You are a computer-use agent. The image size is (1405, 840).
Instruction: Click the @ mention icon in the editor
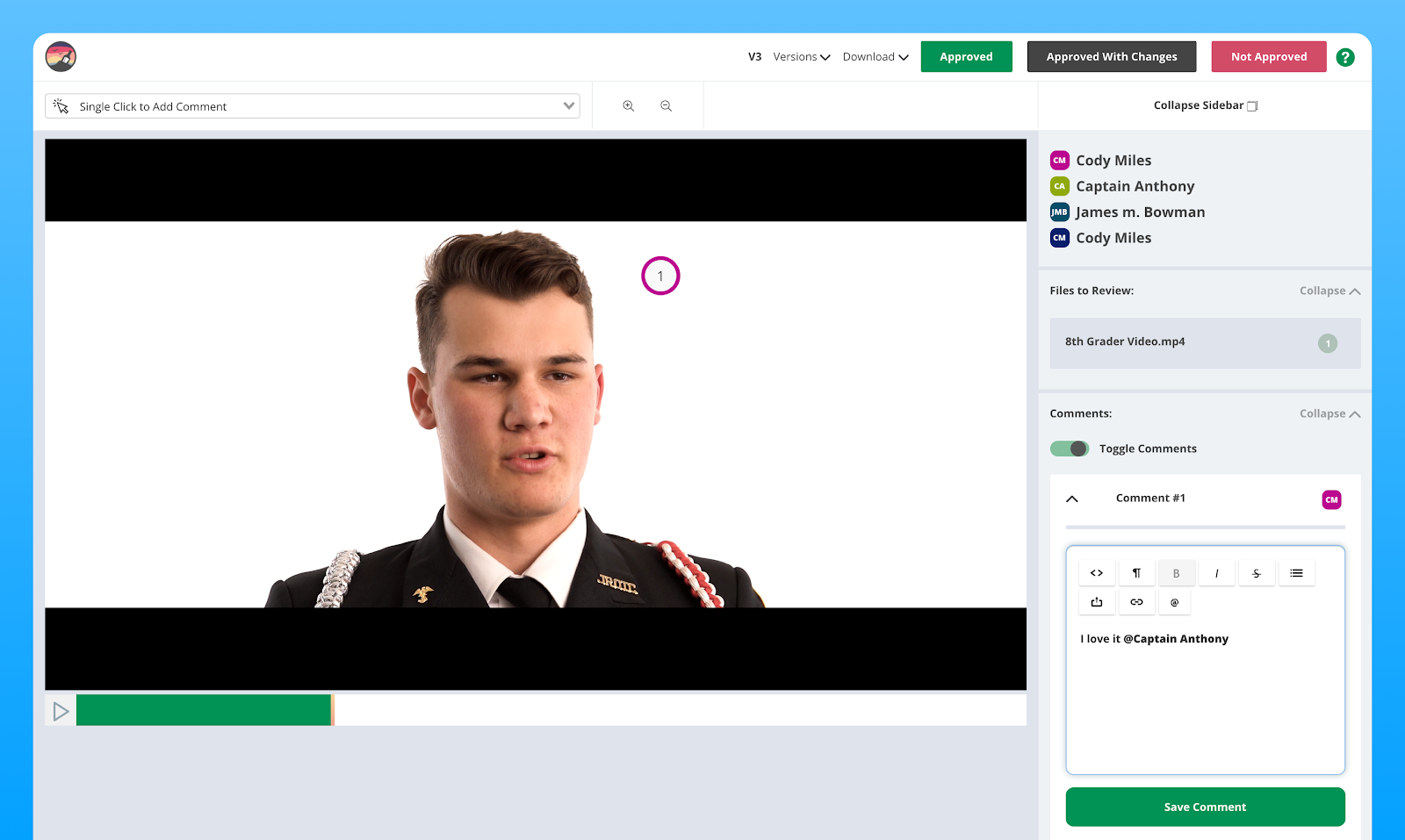pos(1175,602)
